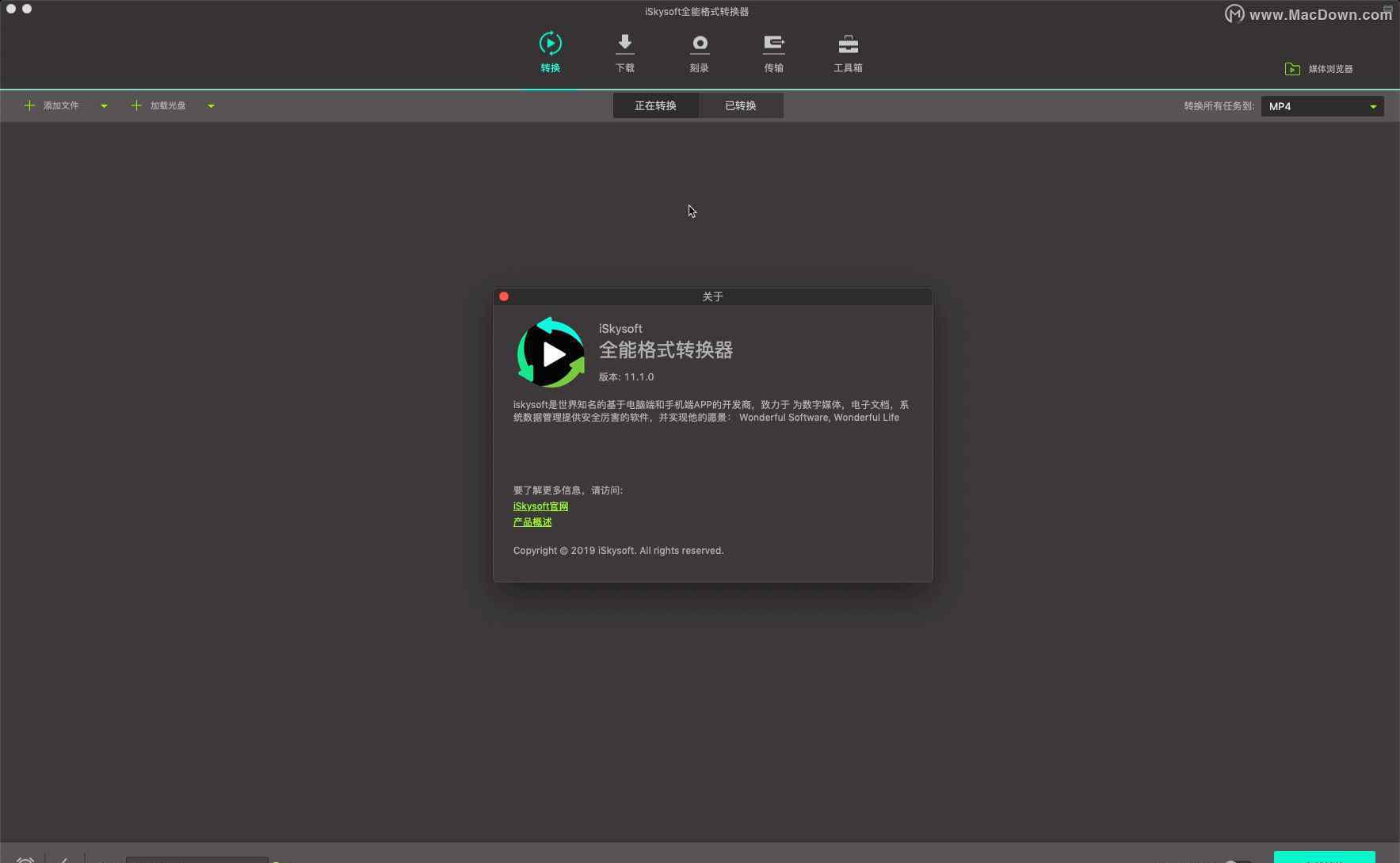Select the 正在转换 tab
This screenshot has width=1400, height=863.
click(x=655, y=105)
